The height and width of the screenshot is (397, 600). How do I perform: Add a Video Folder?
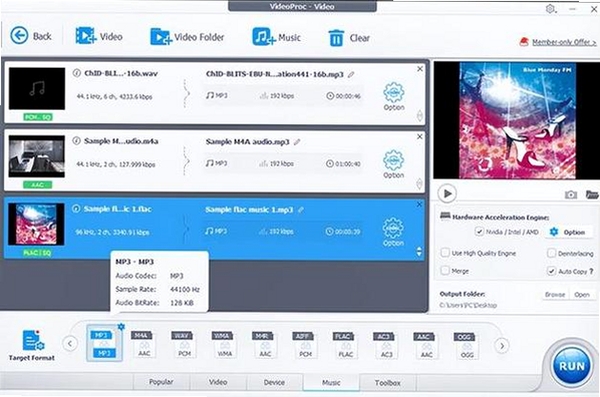[187, 37]
